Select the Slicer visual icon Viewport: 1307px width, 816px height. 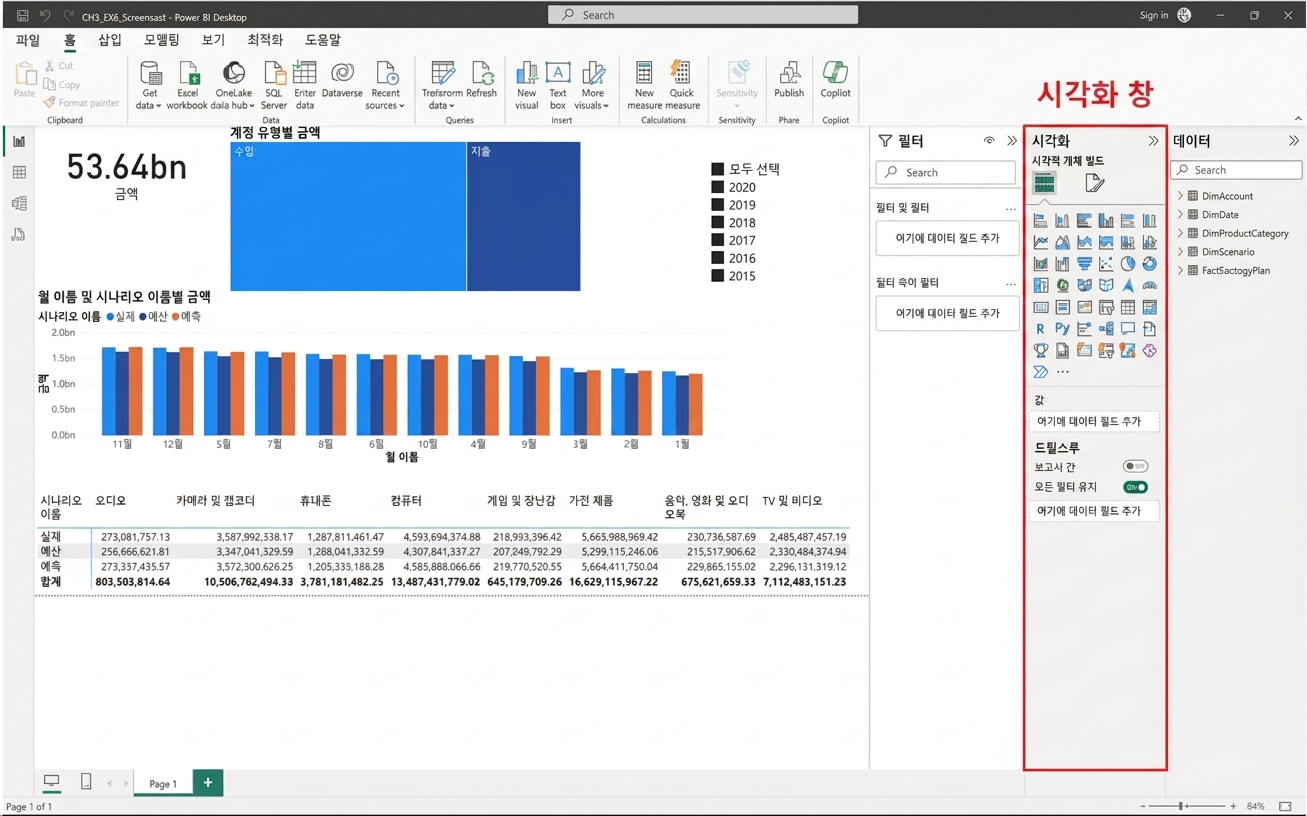[1106, 307]
